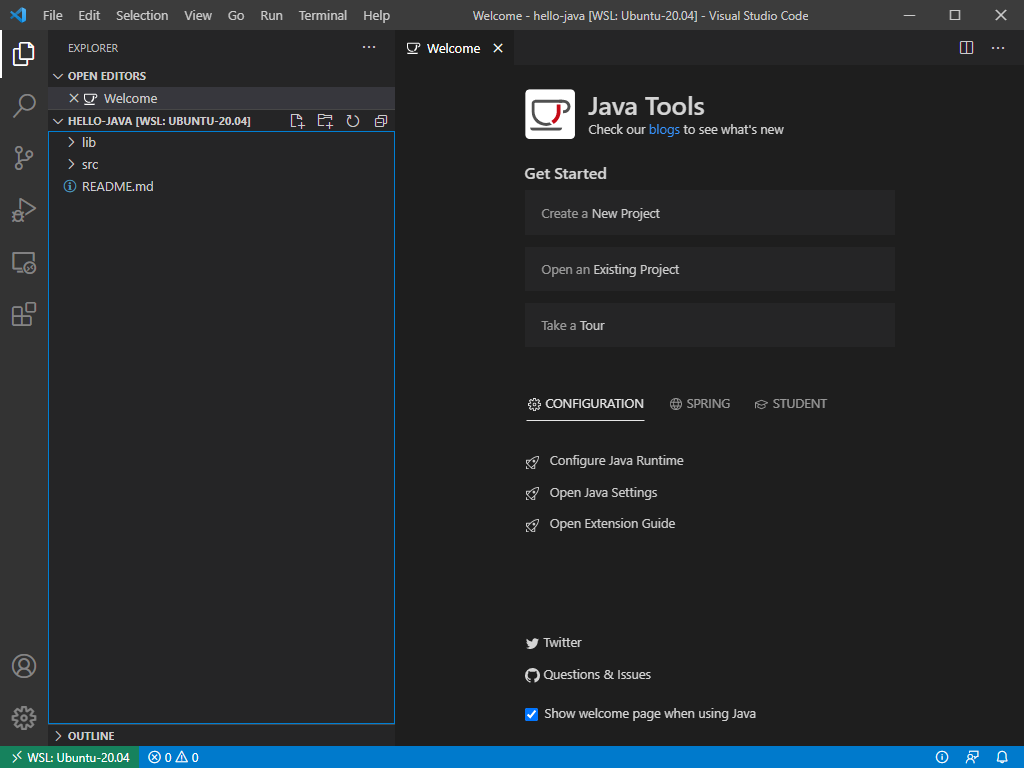Click the feedback icon in the status bar
Screen dimensions: 1024x768
[972, 758]
